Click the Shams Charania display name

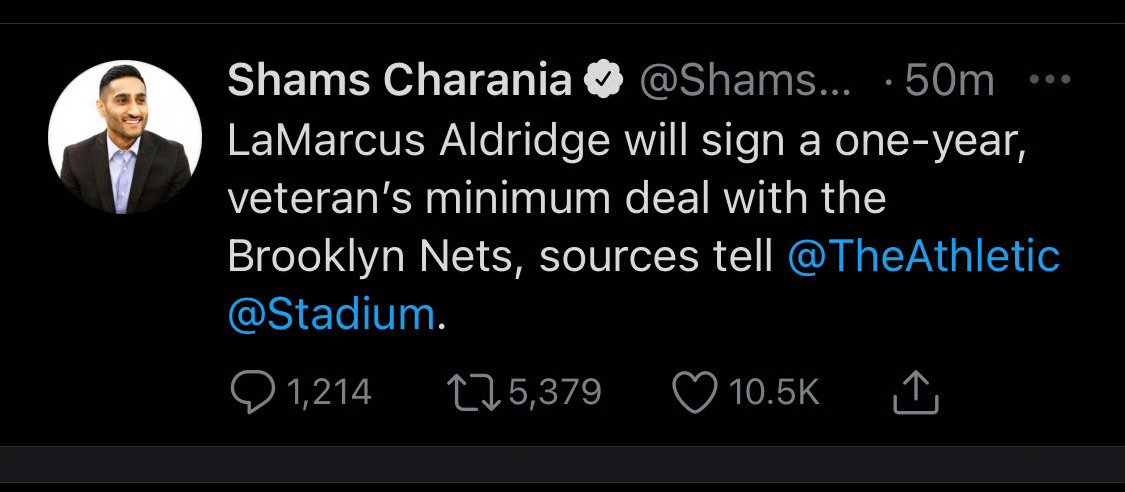coord(398,82)
